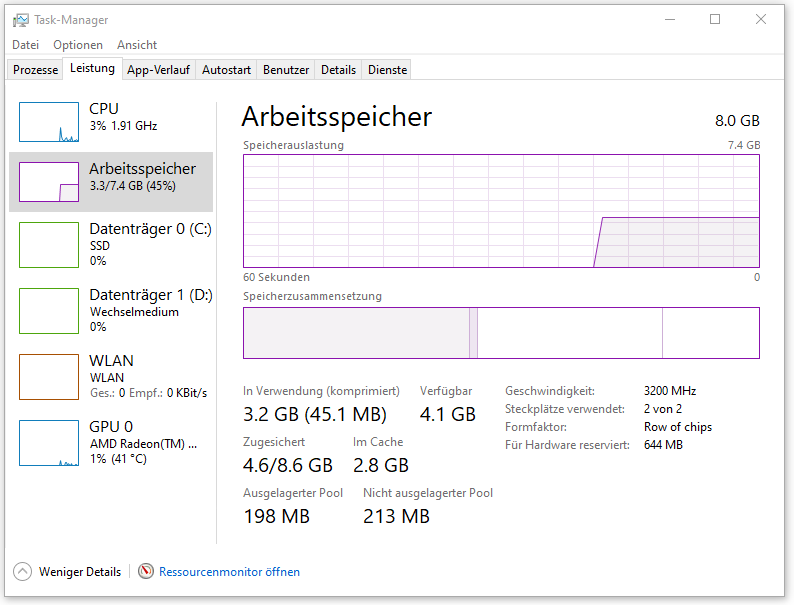Select the WLAN performance graph
Viewport: 794px width, 605px height.
point(49,376)
